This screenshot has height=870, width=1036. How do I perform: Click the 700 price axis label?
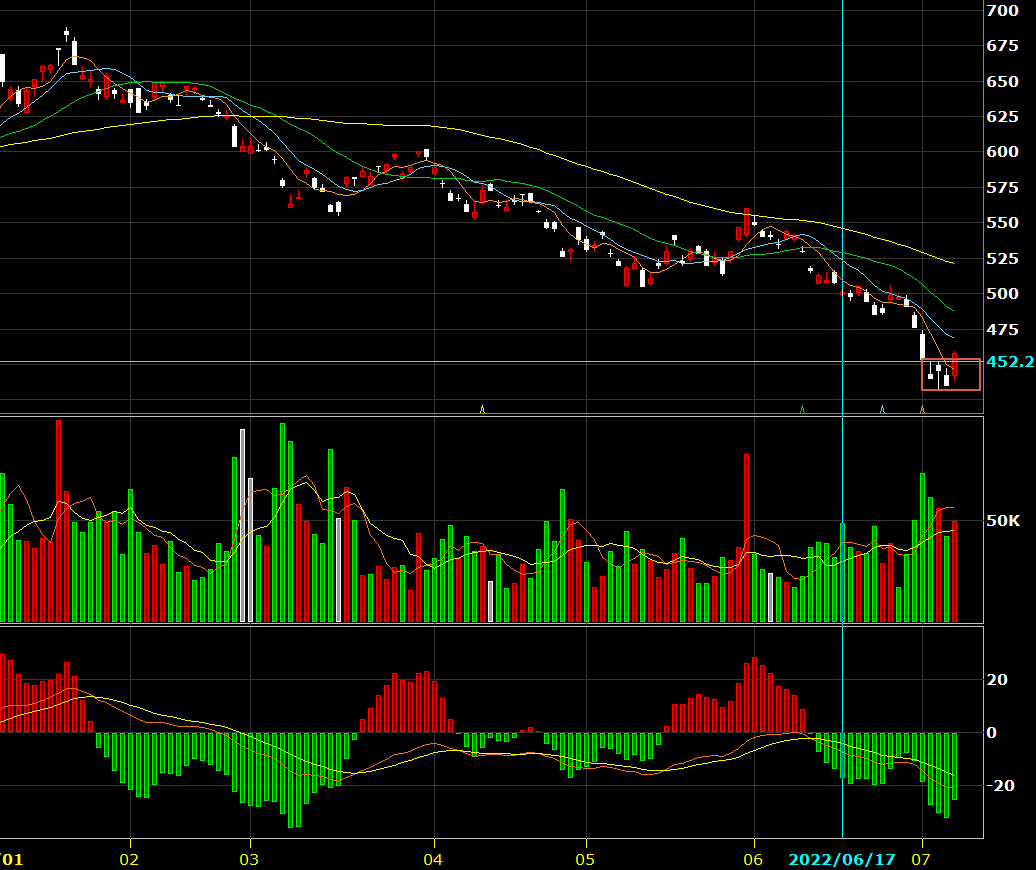1002,11
